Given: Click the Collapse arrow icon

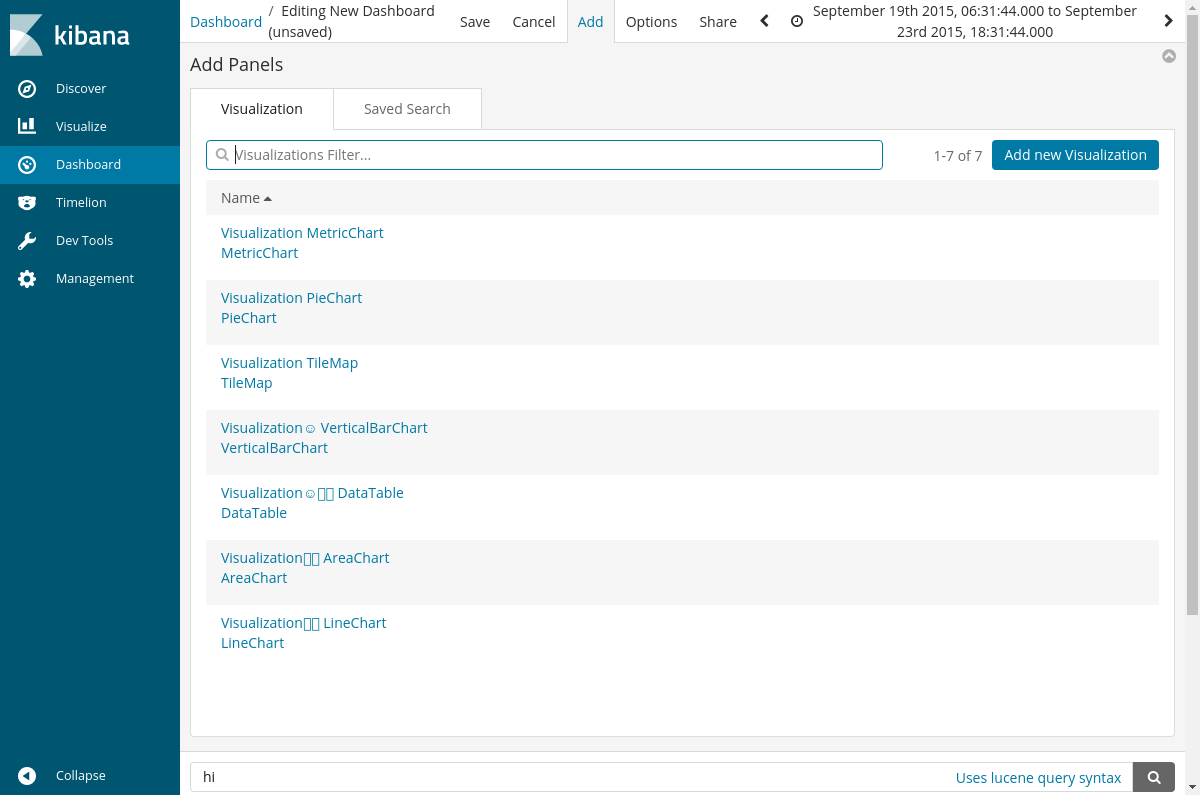Looking at the screenshot, I should click(27, 776).
